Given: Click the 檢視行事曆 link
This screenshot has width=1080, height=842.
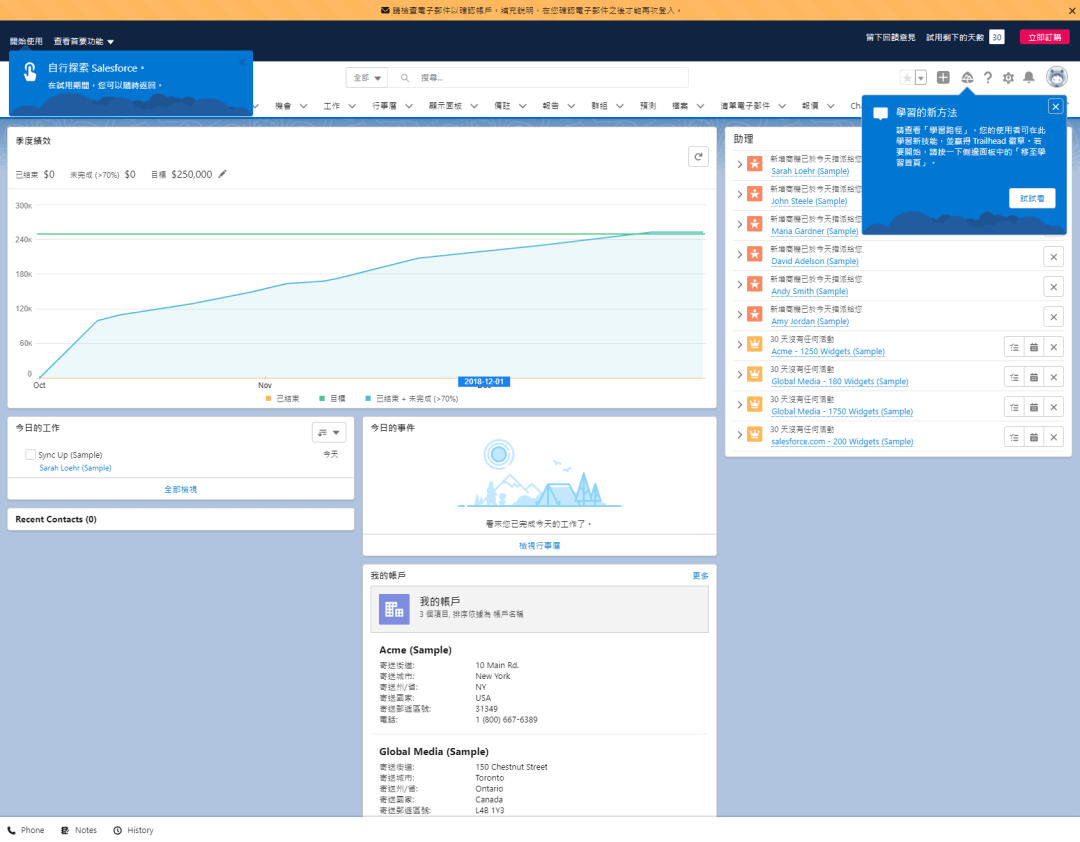Looking at the screenshot, I should 539,546.
